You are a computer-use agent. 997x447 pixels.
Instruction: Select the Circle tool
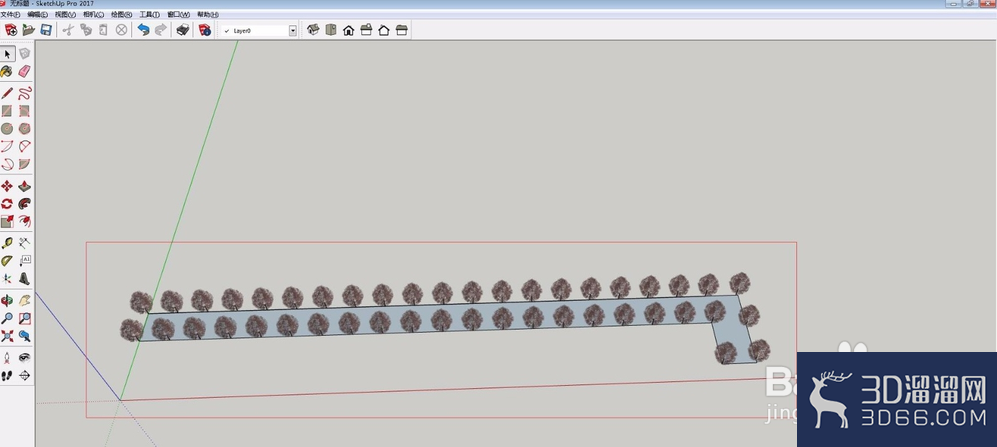click(x=7, y=128)
